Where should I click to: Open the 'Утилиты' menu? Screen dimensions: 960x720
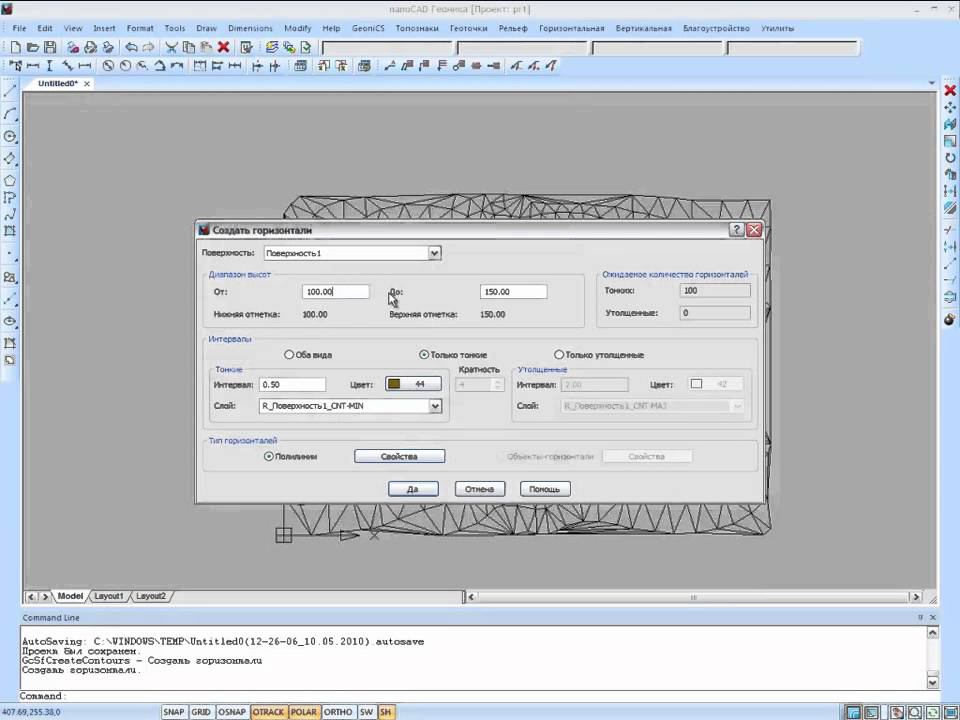tap(778, 28)
